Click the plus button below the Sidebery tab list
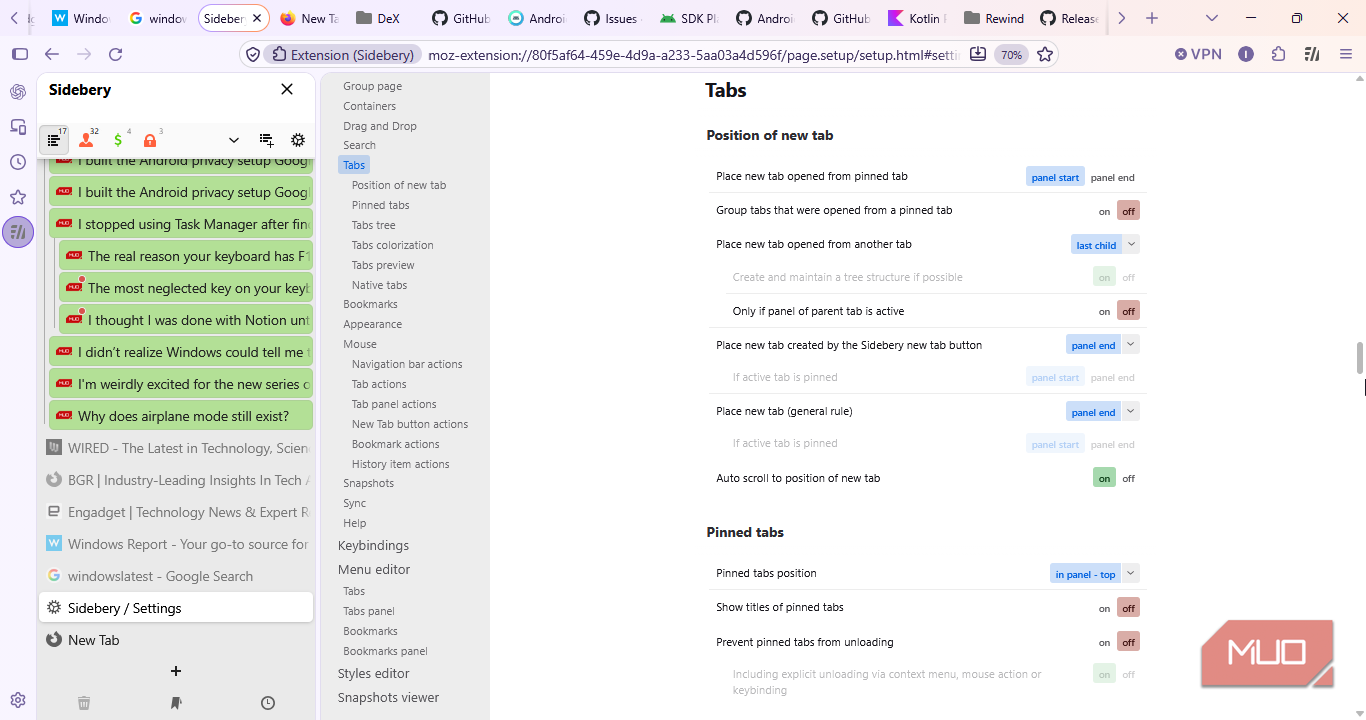1366x720 pixels. (x=176, y=671)
